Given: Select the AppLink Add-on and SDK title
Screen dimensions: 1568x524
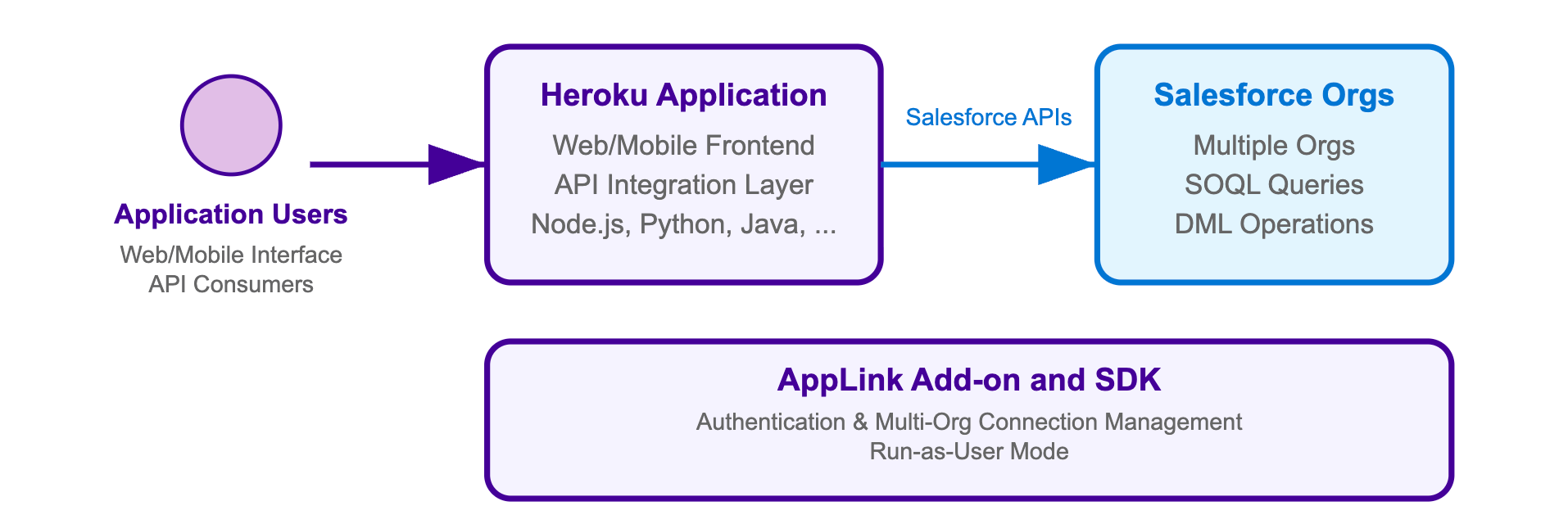Looking at the screenshot, I should pyautogui.click(x=969, y=380).
